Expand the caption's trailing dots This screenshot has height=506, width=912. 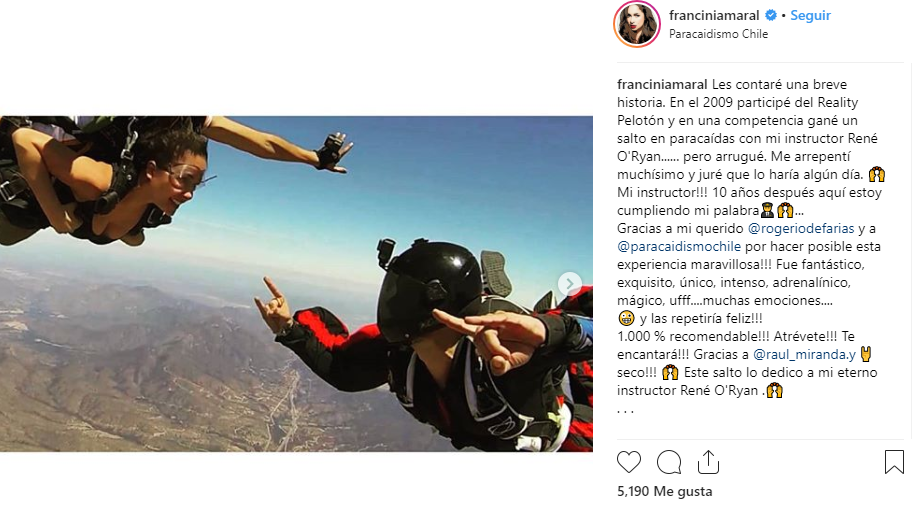point(625,410)
